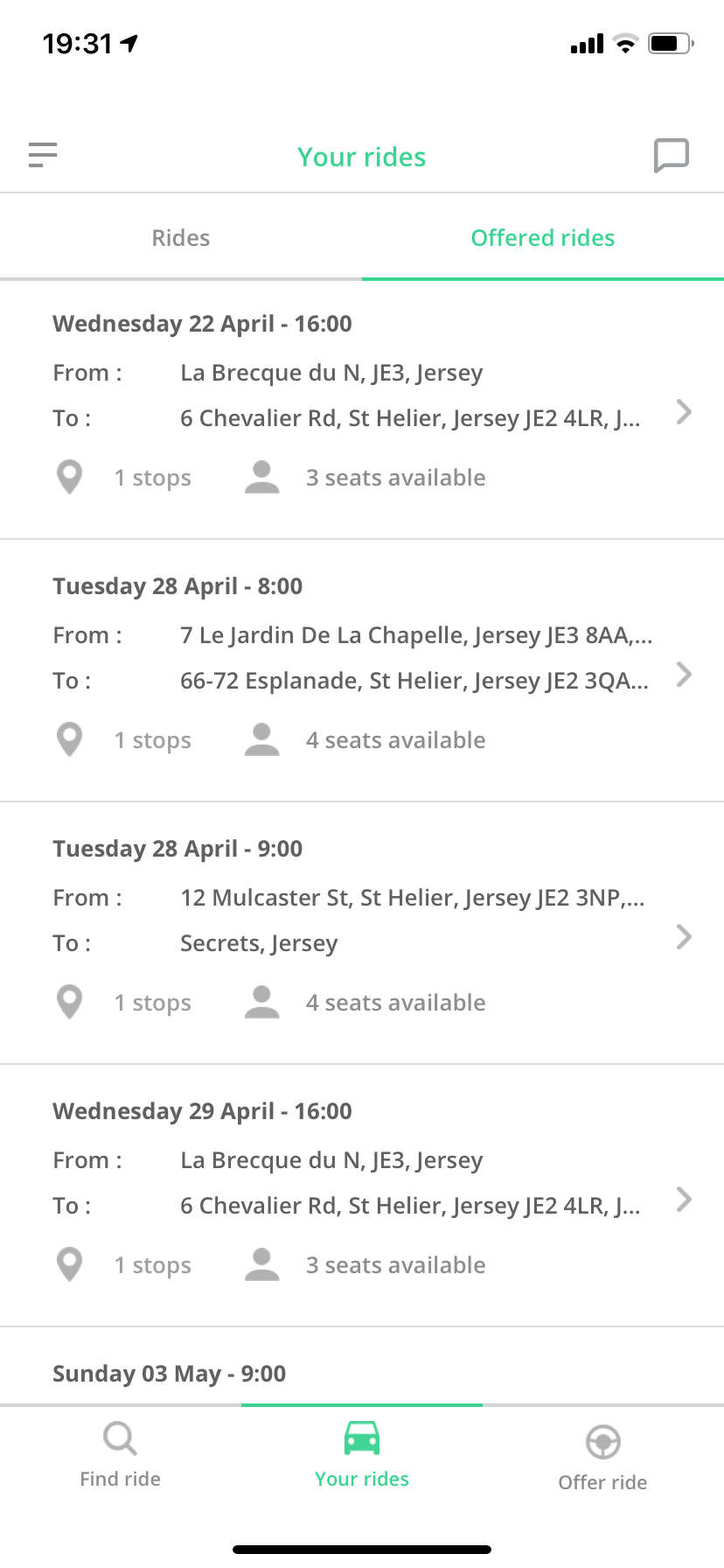Screen dimensions: 724x1568
Task: Expand the Tuesday 28 April 8:00 ride chevron
Action: coord(684,675)
